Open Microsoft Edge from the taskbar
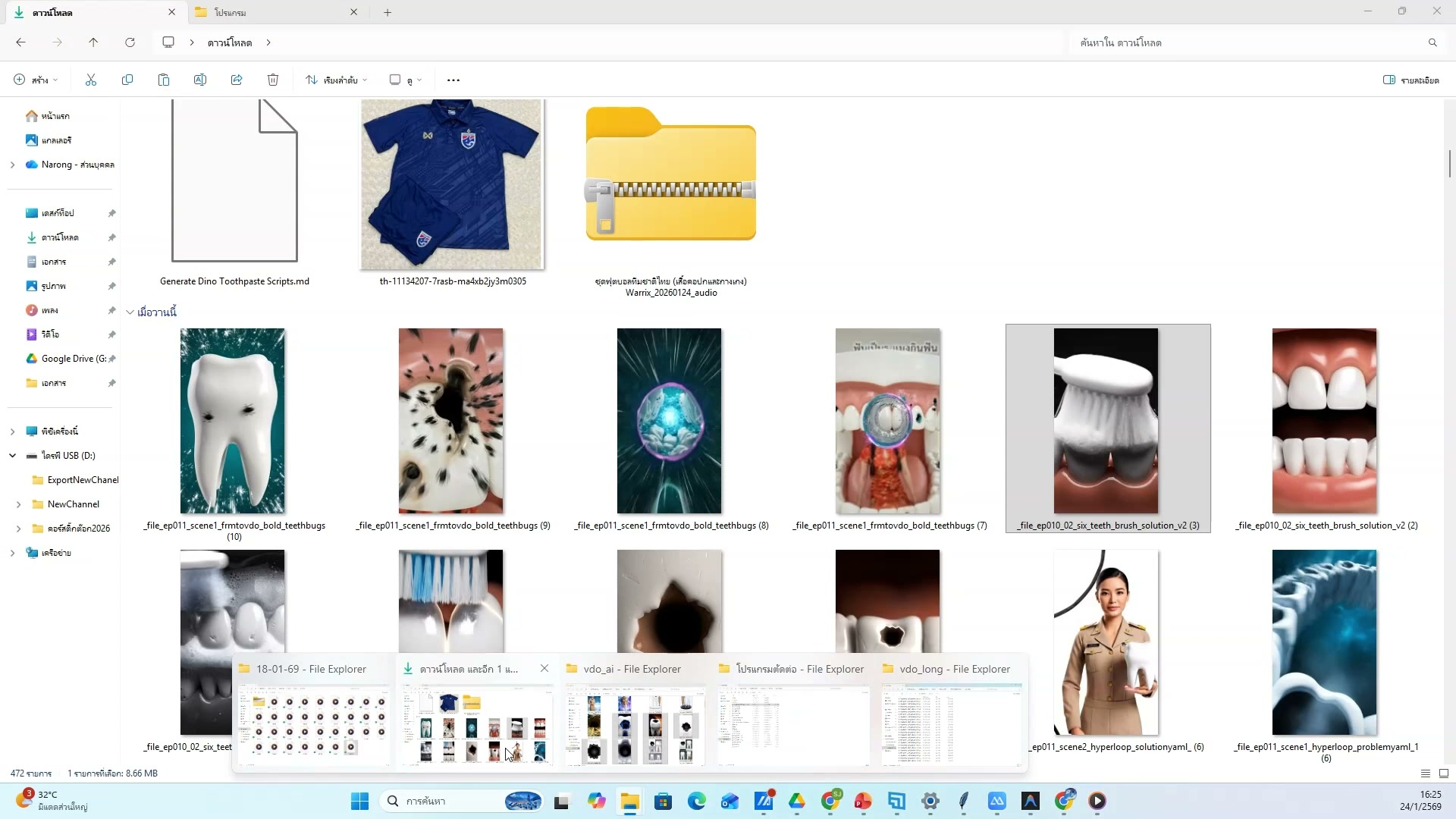The height and width of the screenshot is (819, 1456). (696, 801)
